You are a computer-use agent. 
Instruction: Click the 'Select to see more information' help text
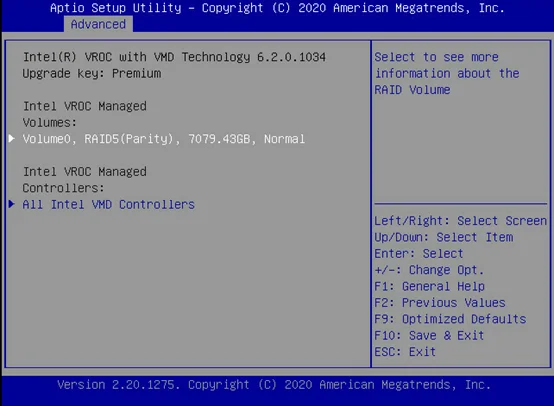(447, 73)
